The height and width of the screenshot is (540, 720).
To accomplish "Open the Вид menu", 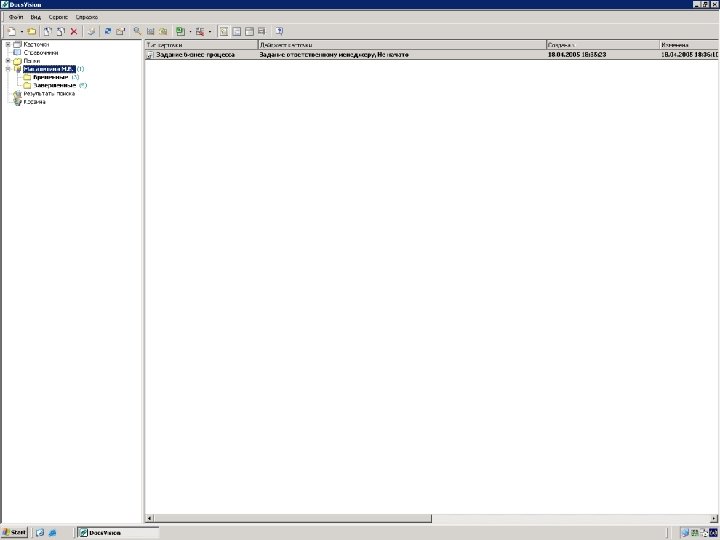I will coord(36,17).
